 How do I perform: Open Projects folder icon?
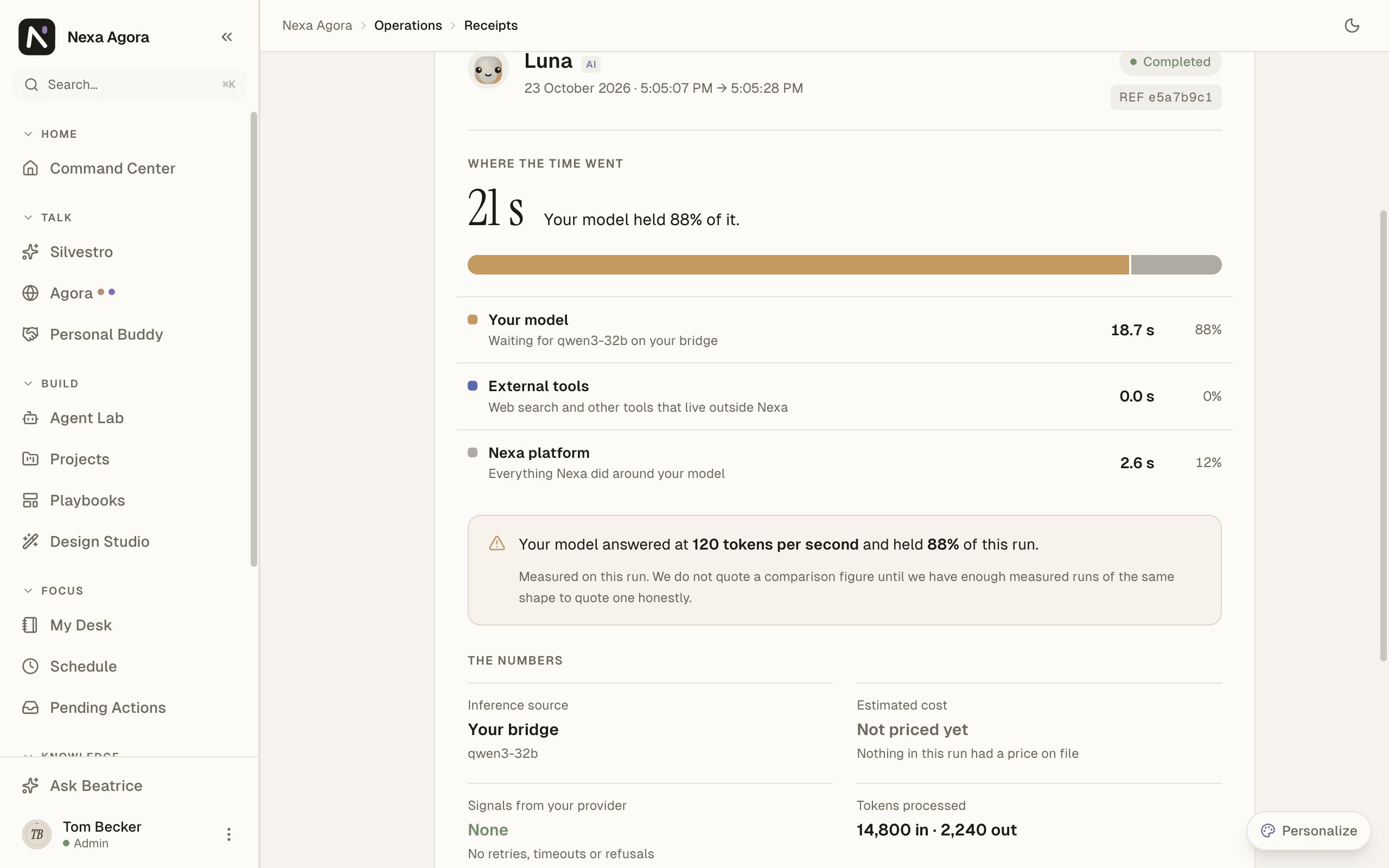click(30, 459)
